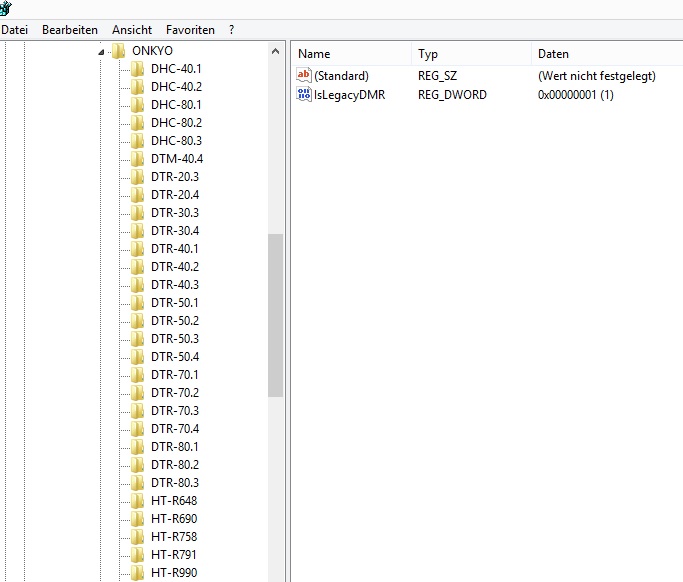Click the Registry Editor app icon in title bar
Screen dimensions: 683x582
(x=5, y=8)
